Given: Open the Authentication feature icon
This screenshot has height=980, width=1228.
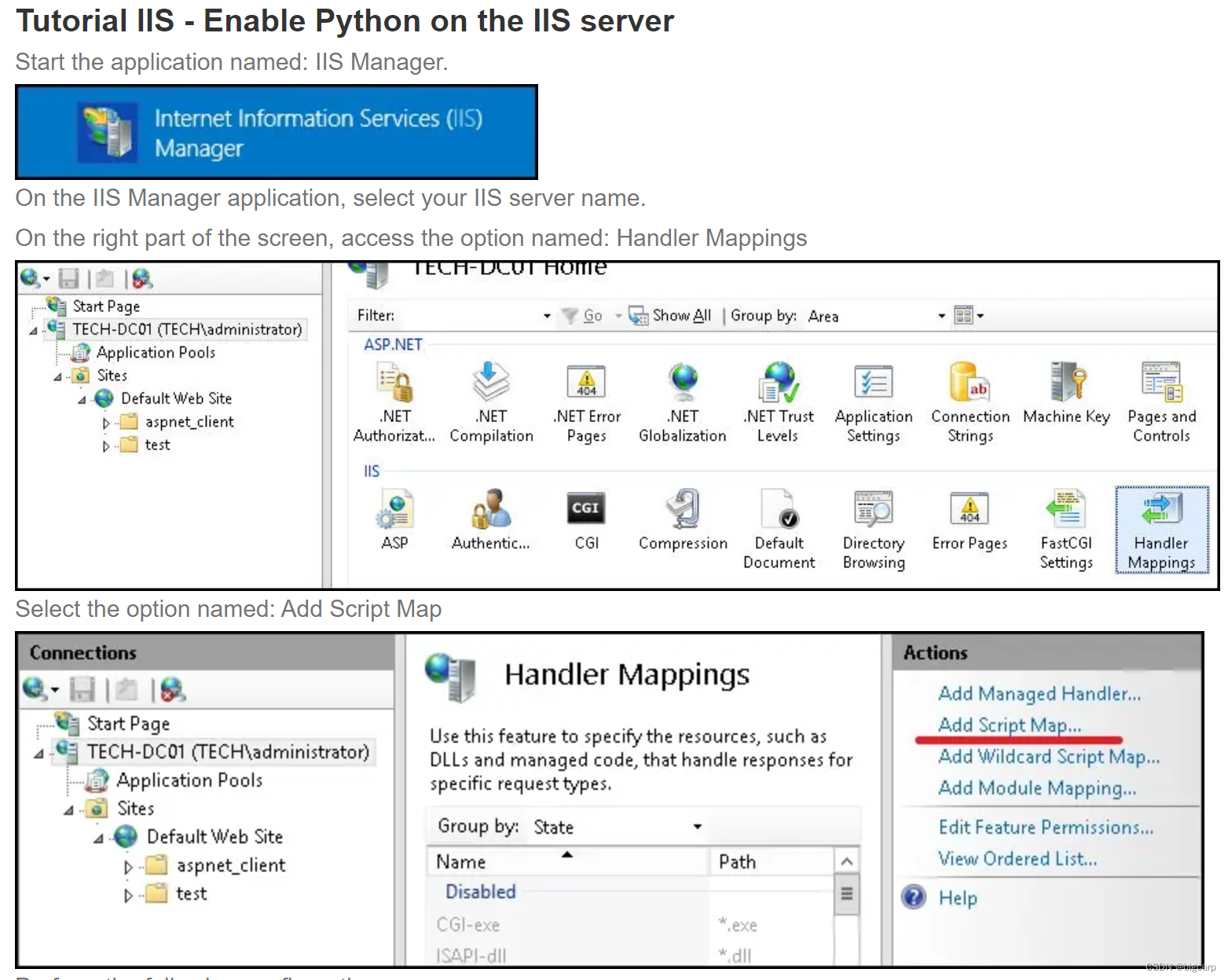Looking at the screenshot, I should click(x=491, y=519).
